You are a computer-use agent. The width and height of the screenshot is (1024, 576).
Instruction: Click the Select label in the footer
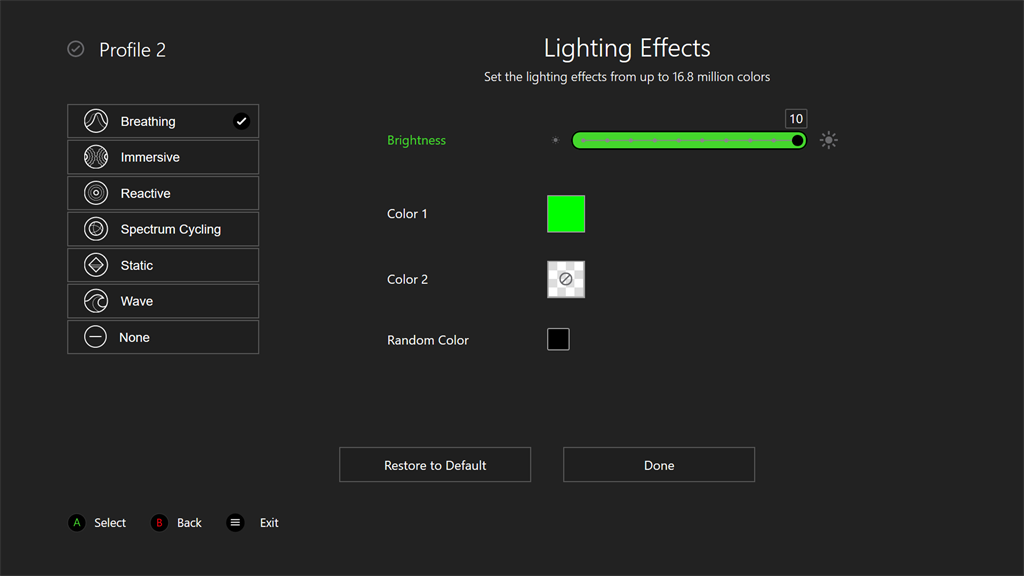click(x=110, y=522)
